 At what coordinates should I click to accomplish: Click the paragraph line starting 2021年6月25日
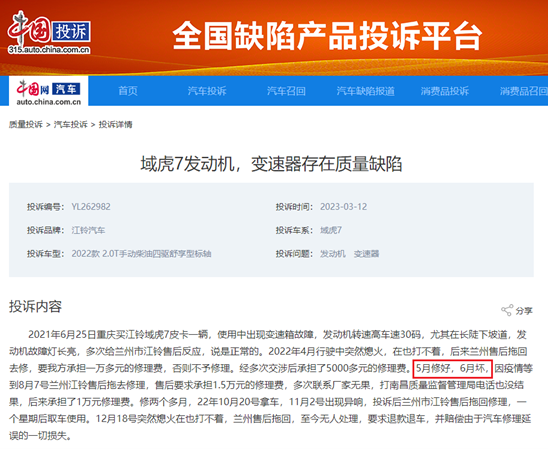pyautogui.click(x=277, y=335)
